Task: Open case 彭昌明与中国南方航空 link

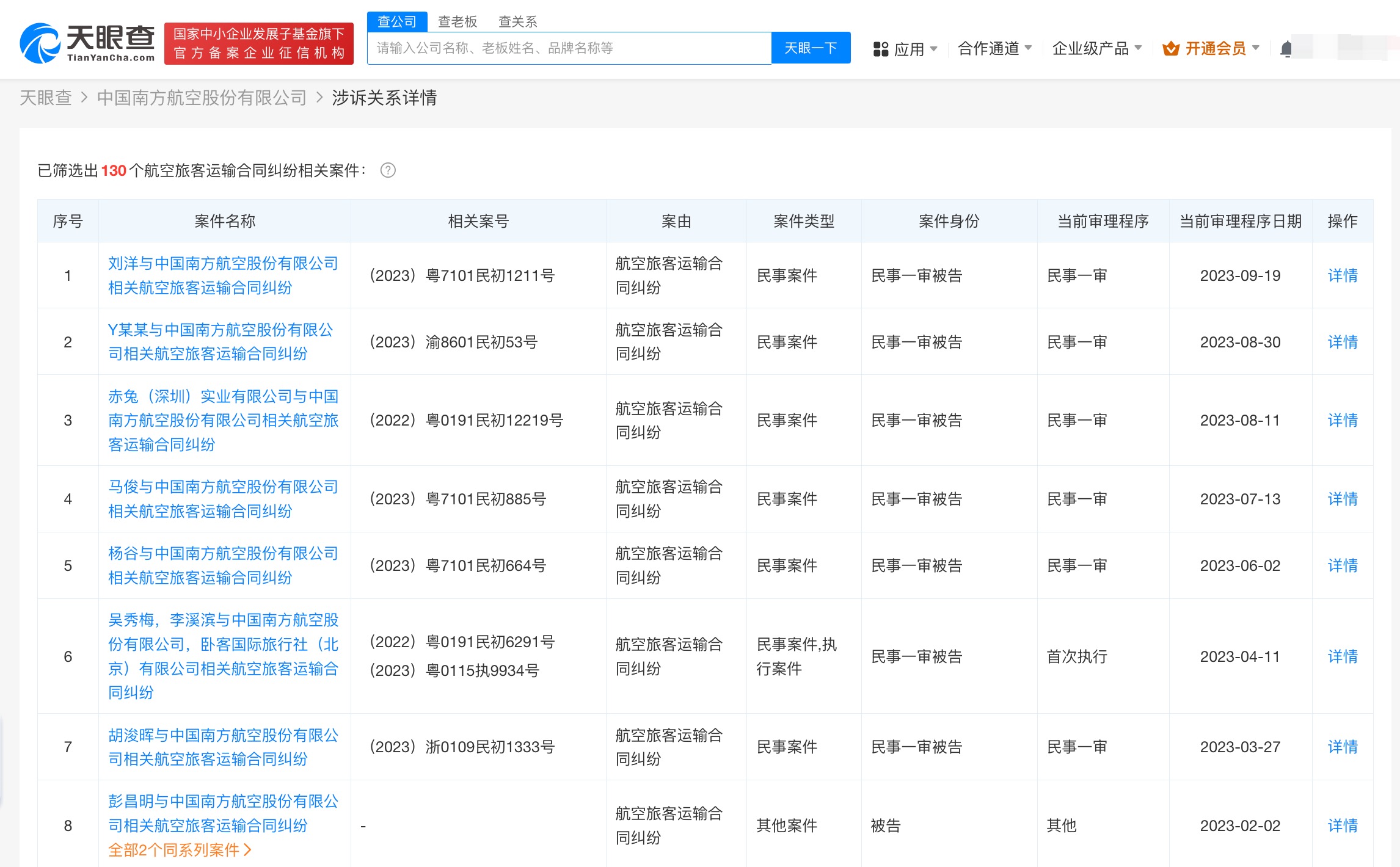Action: point(223,813)
